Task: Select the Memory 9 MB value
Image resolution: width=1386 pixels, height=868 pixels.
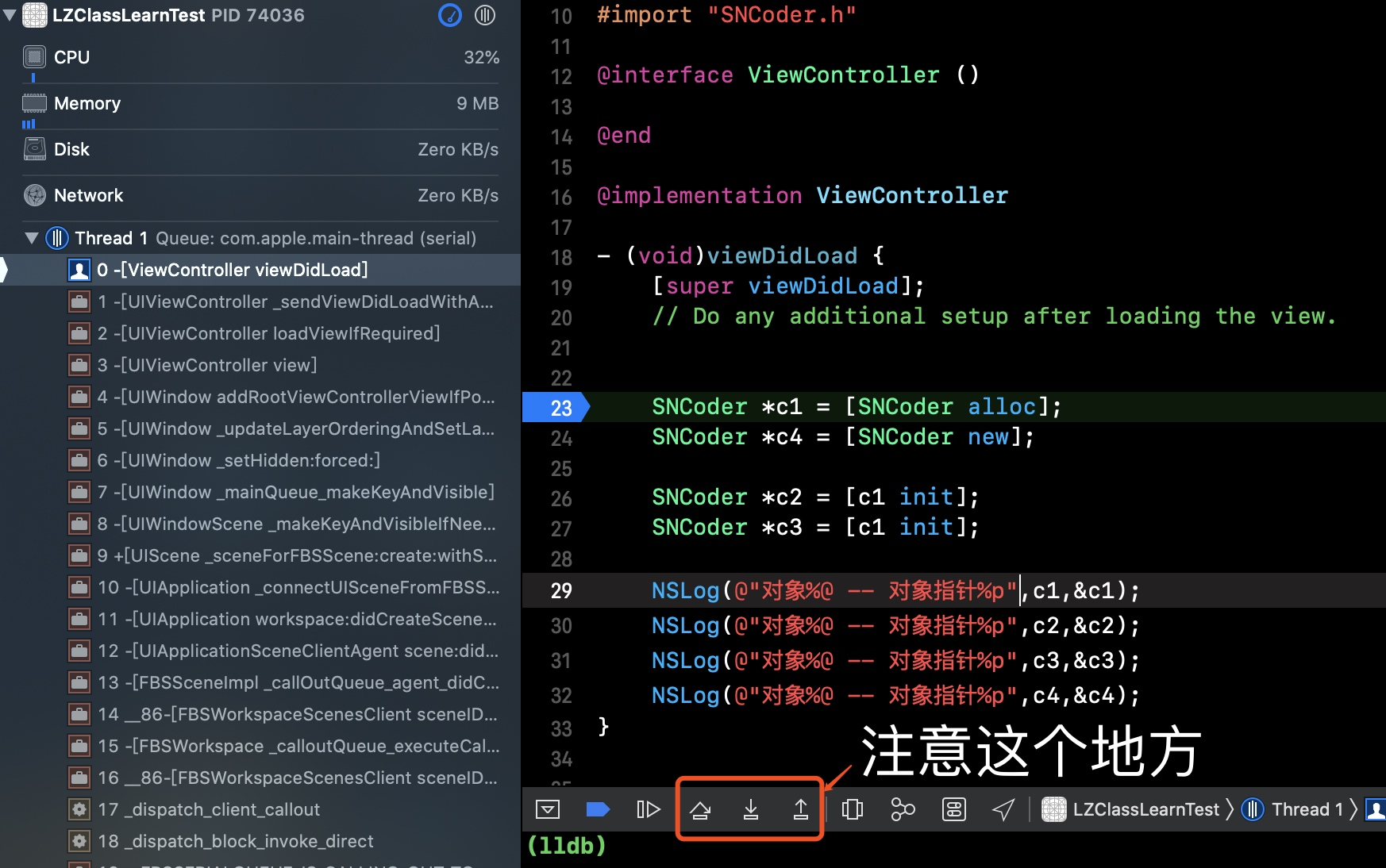Action: click(477, 103)
